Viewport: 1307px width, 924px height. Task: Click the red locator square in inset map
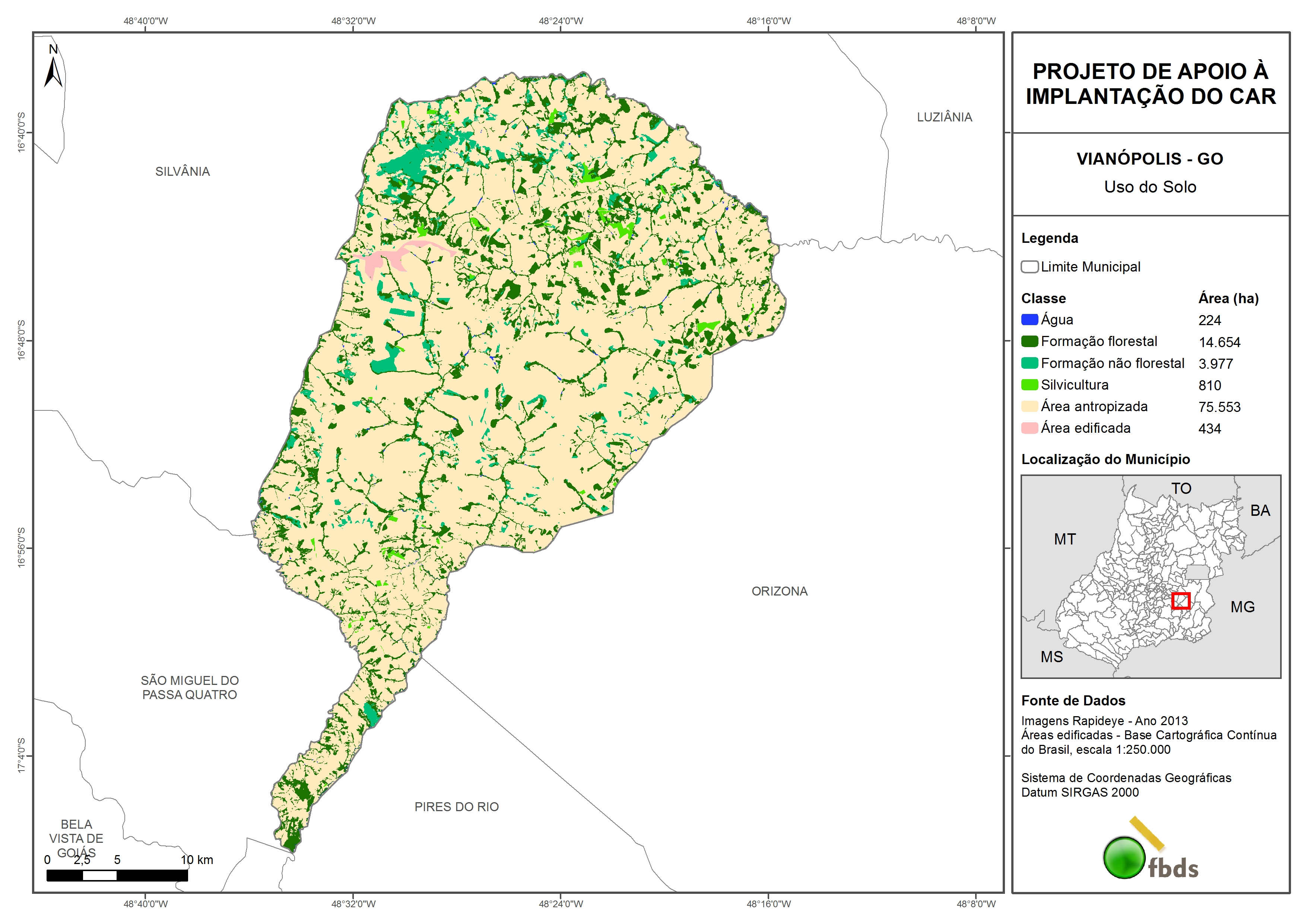(x=1181, y=601)
